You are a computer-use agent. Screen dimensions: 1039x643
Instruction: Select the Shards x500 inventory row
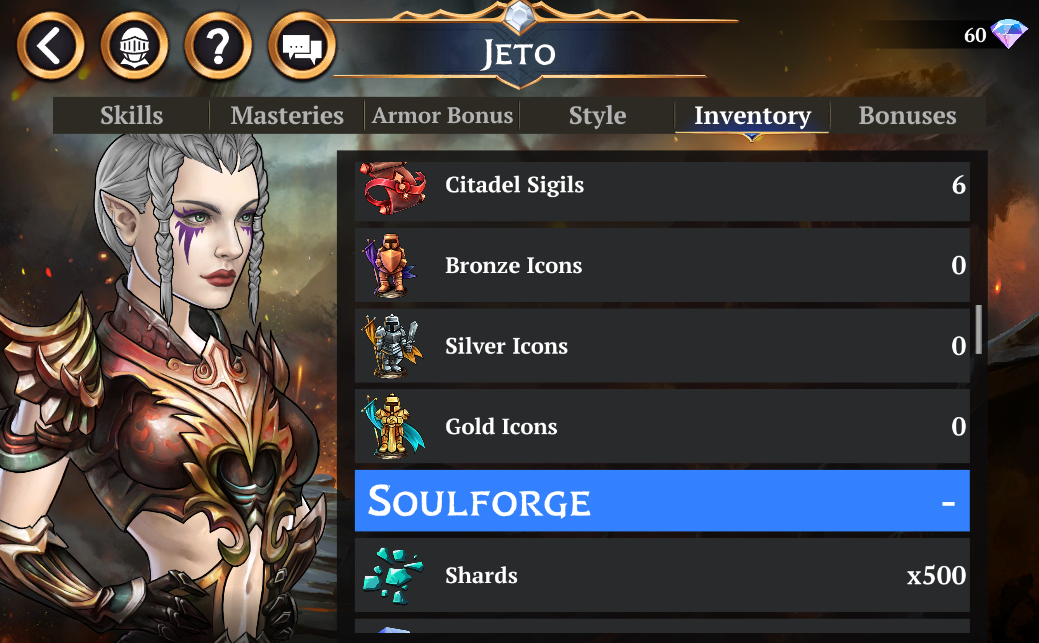point(662,575)
